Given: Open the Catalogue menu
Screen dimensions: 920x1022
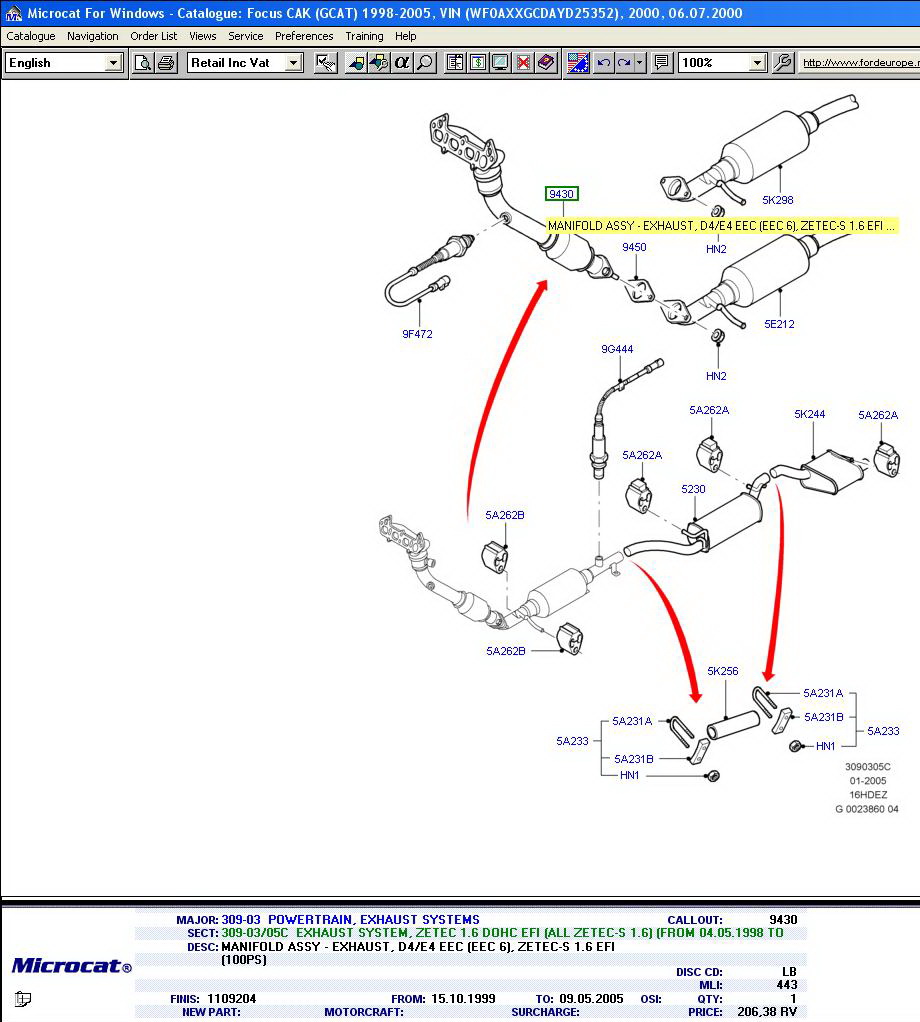Looking at the screenshot, I should (31, 36).
